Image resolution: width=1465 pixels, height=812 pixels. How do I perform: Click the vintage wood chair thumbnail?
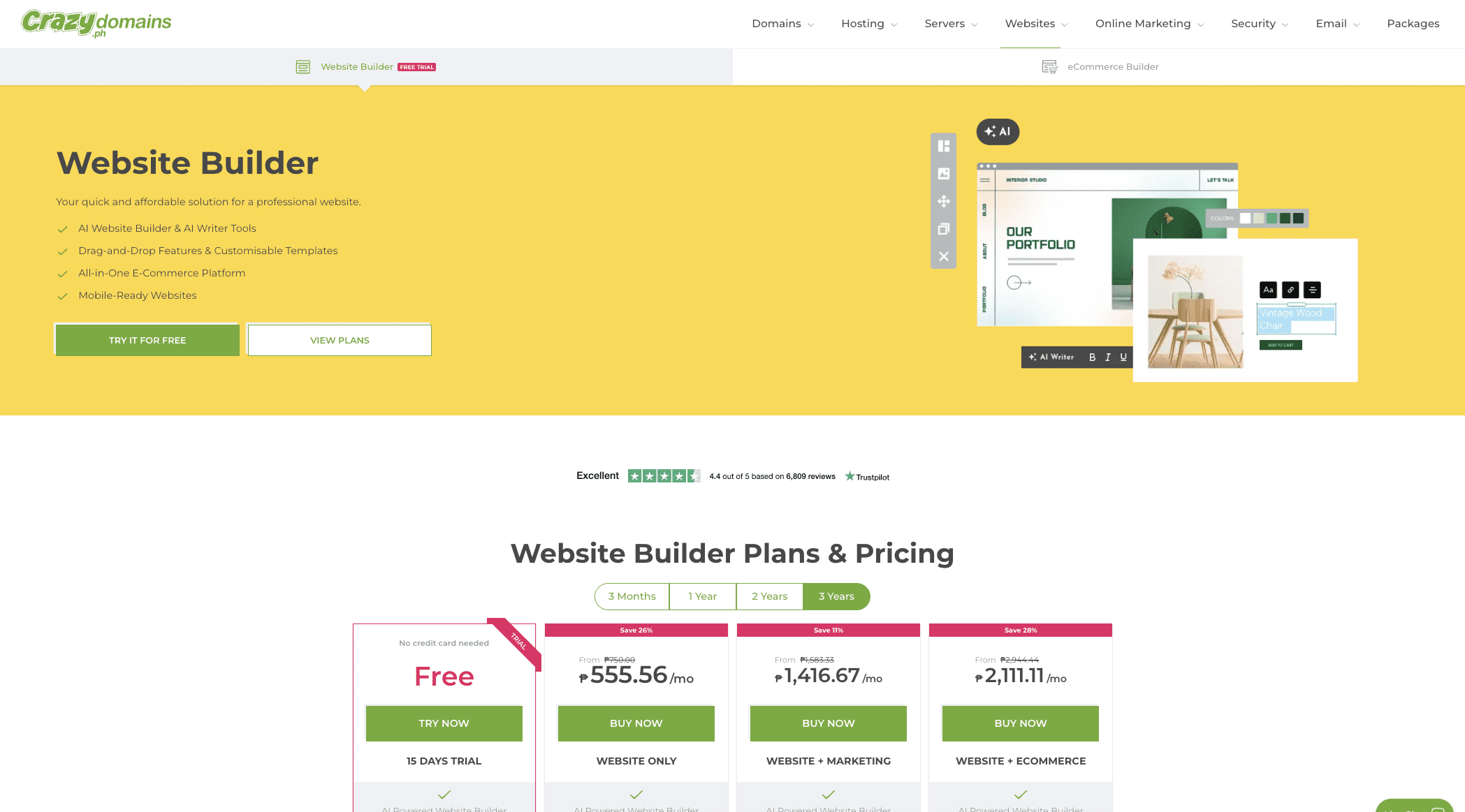click(1195, 311)
